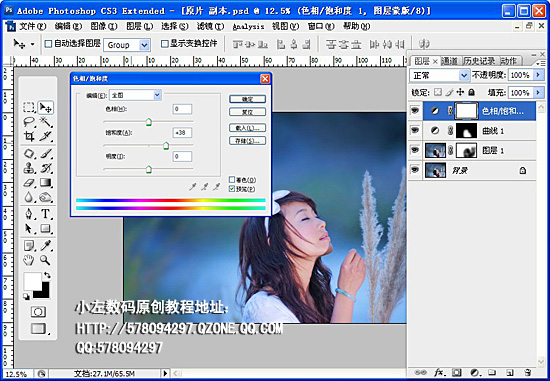Open the opacity slider arrow
This screenshot has height=381, width=550.
tap(538, 75)
